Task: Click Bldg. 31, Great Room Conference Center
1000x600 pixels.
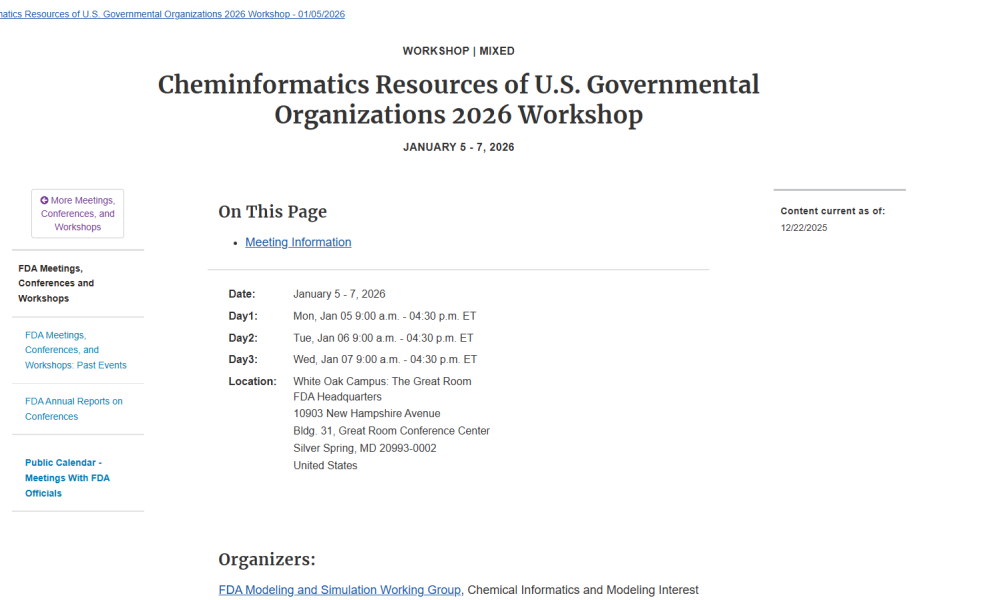Action: pos(392,431)
